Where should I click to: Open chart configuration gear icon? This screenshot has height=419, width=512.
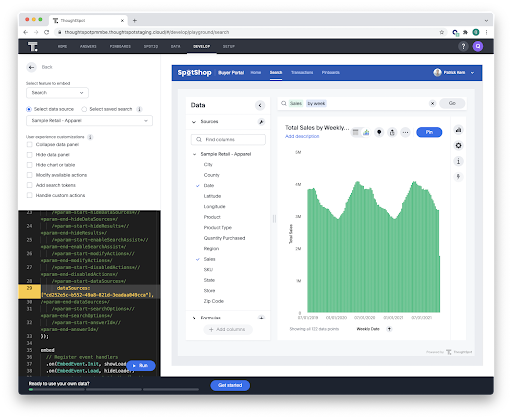[458, 146]
